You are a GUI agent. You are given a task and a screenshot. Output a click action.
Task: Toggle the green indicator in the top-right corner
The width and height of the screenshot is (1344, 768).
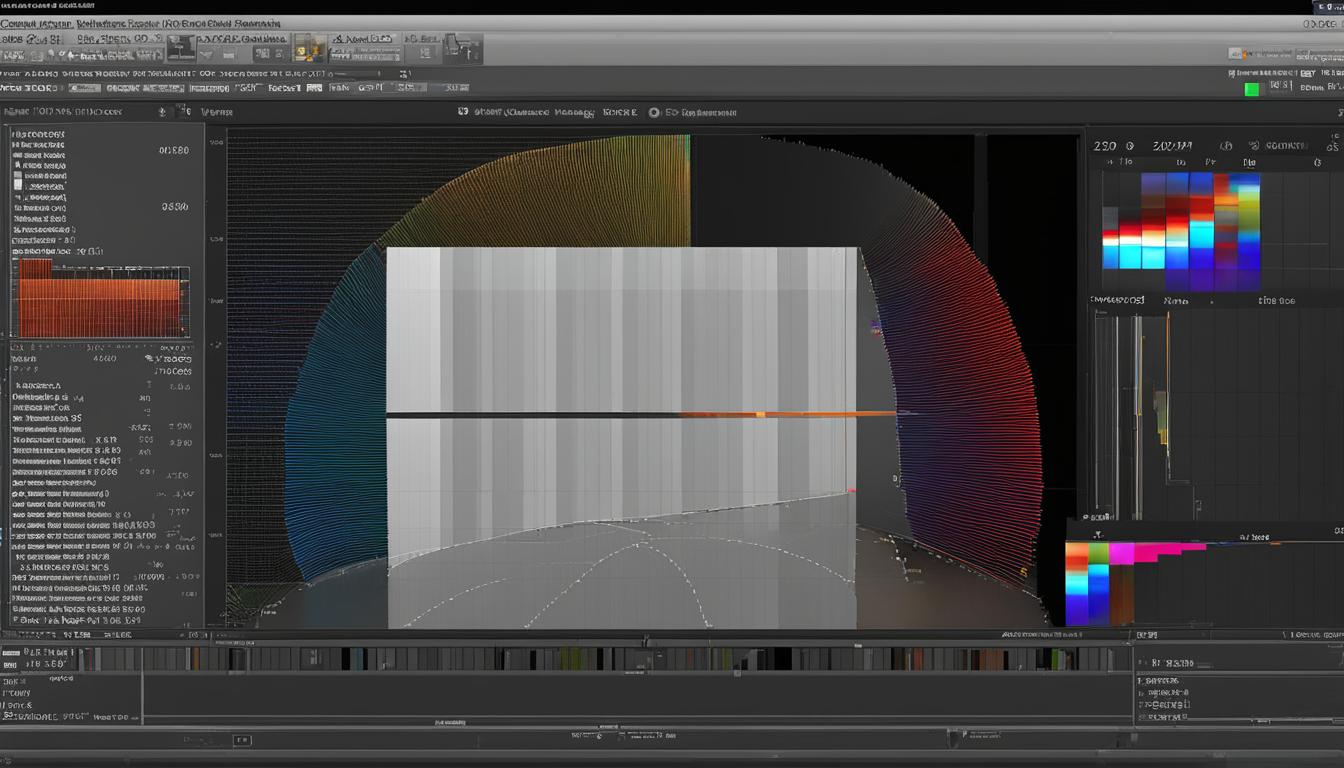pyautogui.click(x=1248, y=88)
